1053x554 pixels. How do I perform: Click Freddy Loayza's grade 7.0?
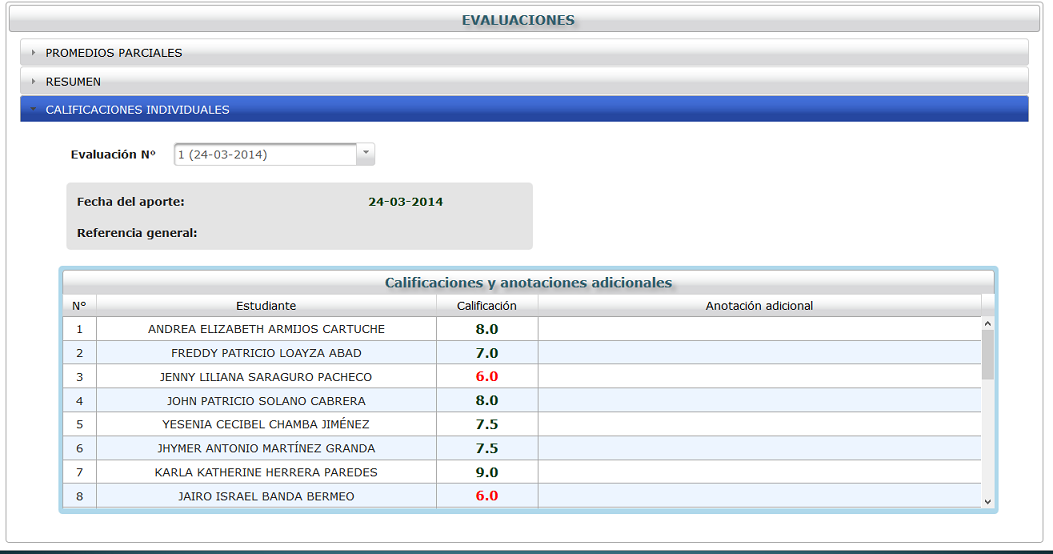[487, 353]
